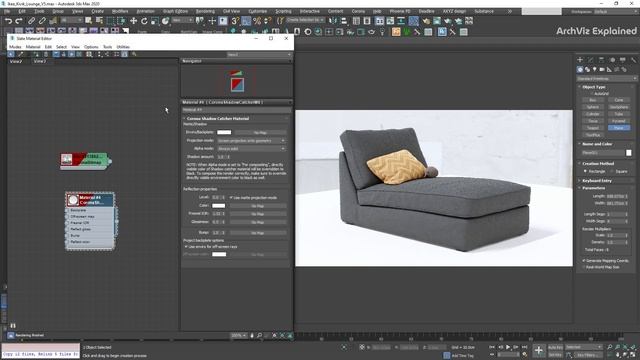640x360 pixels.
Task: Select the Link tool chain icon
Action: [31, 20]
